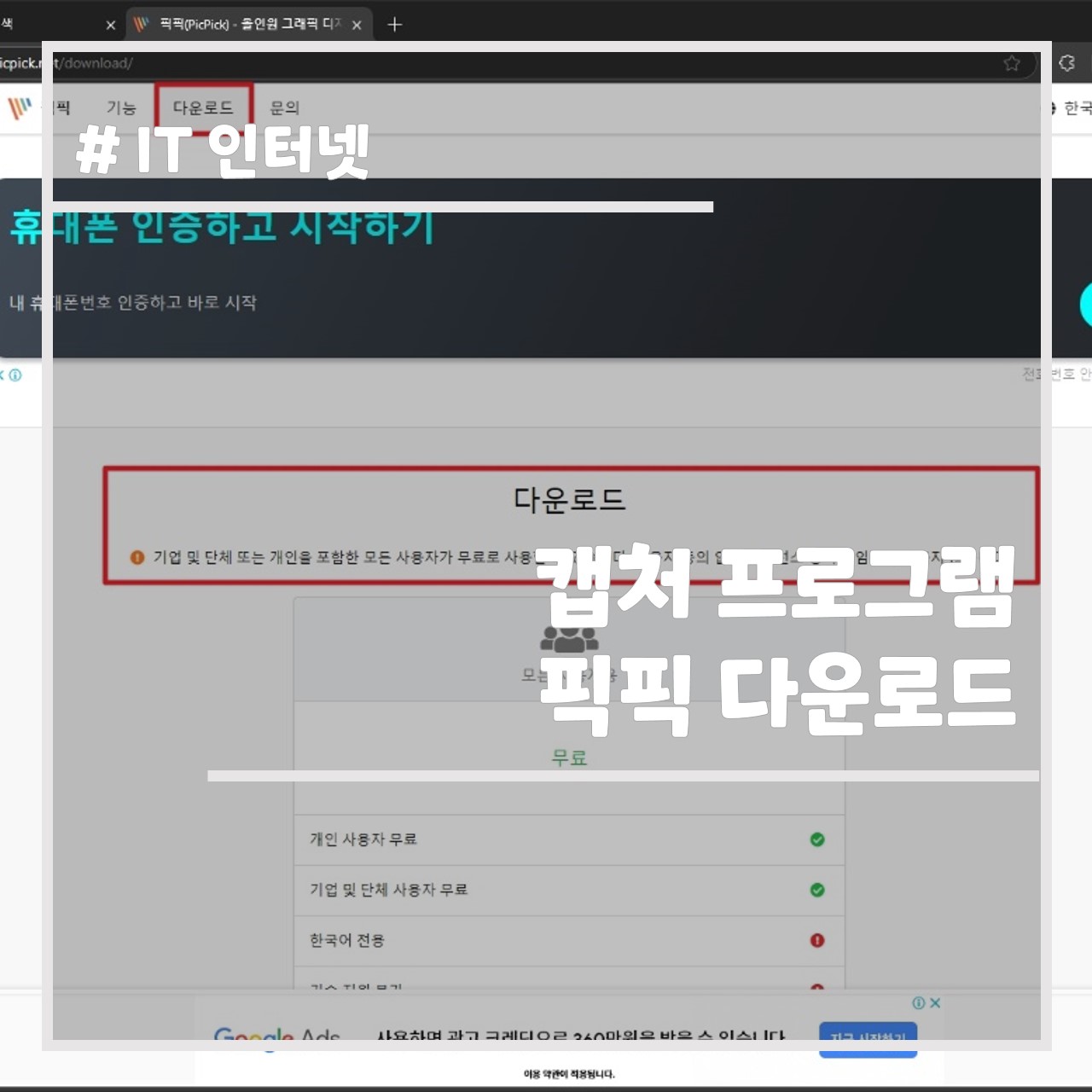The image size is (1092, 1092).
Task: Open a new browser tab with plus button
Action: 394,25
